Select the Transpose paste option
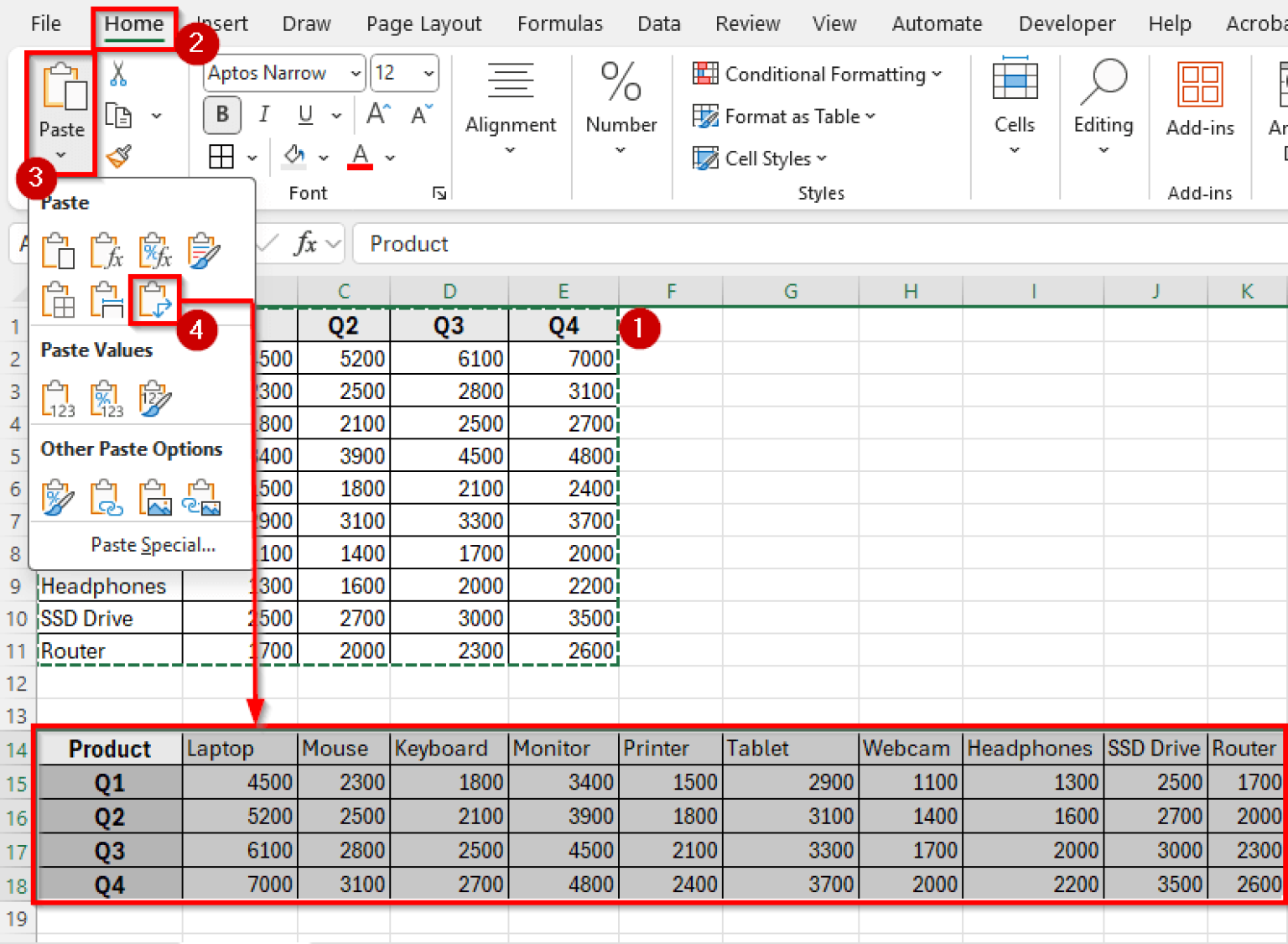1288x944 pixels. [154, 299]
